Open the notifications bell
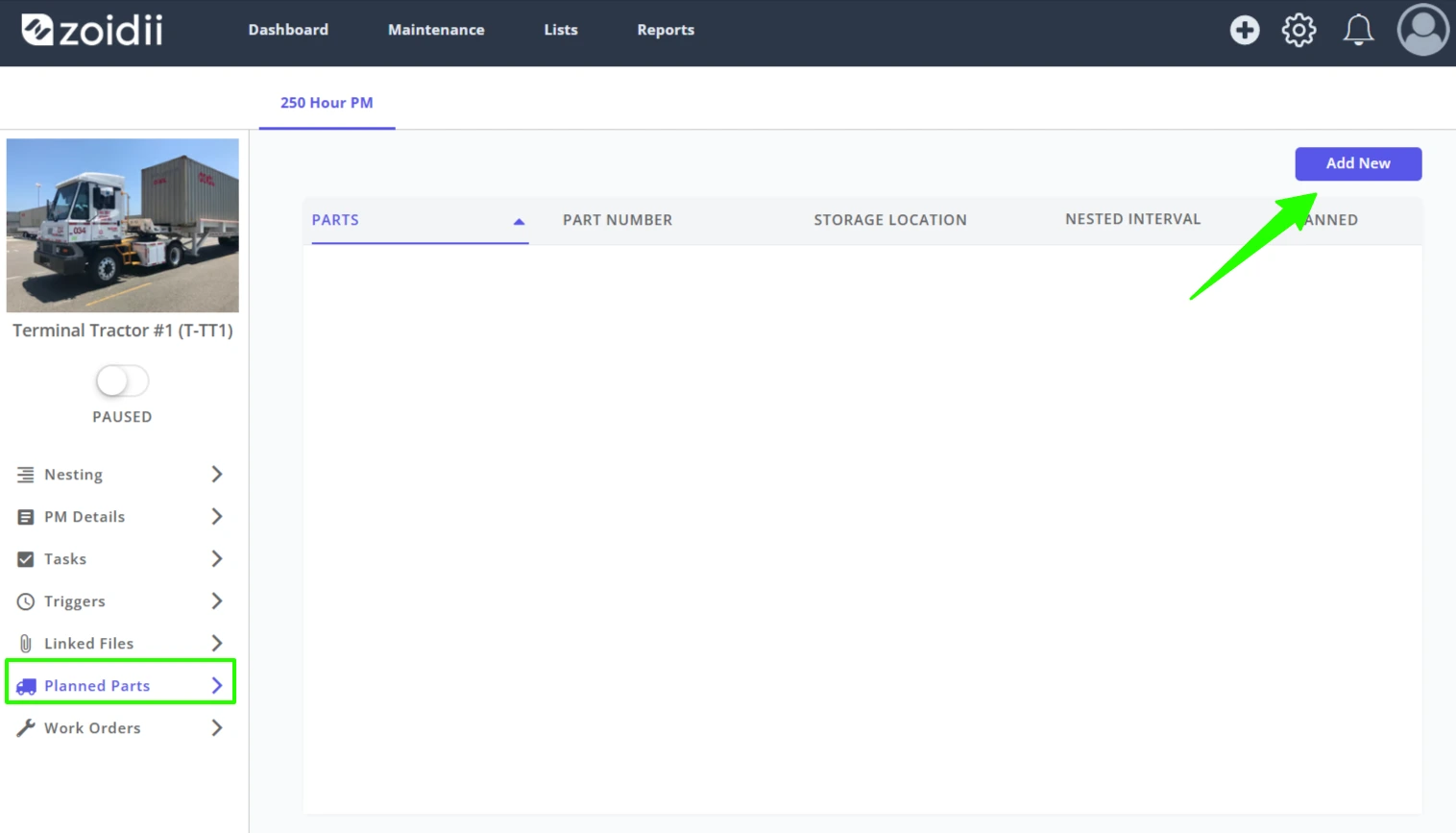The image size is (1456, 833). 1358,30
